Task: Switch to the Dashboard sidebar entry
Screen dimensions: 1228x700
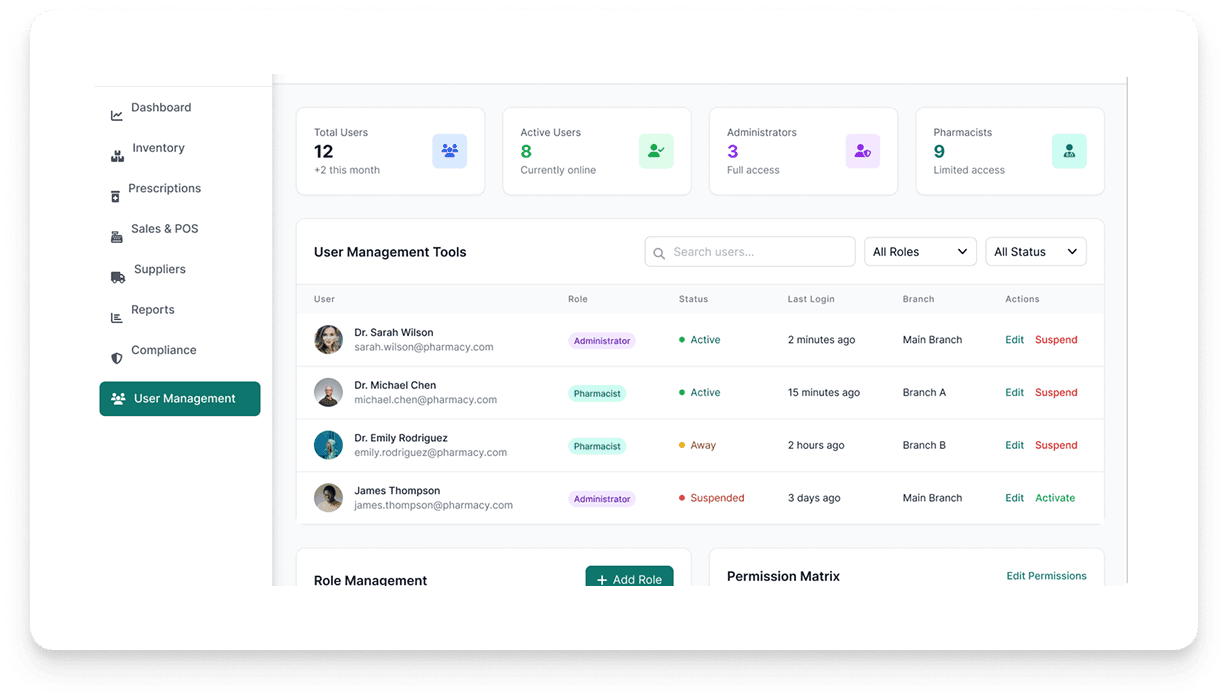Action: (160, 107)
